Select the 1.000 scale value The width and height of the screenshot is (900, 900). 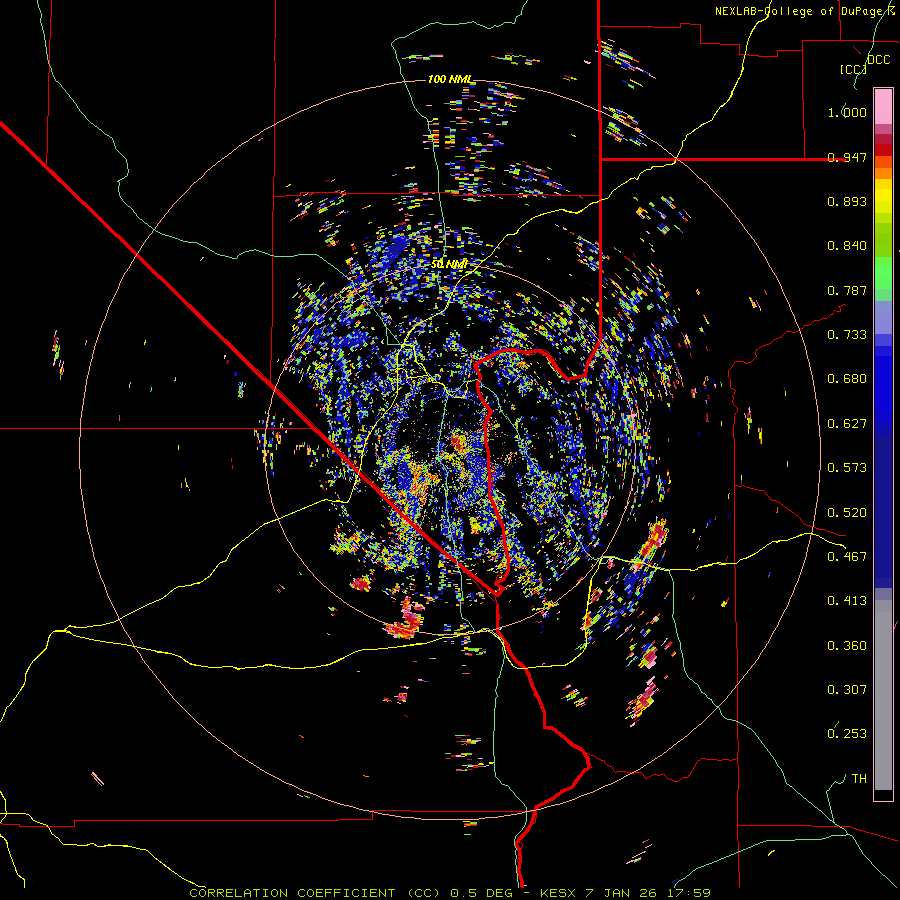pyautogui.click(x=847, y=112)
